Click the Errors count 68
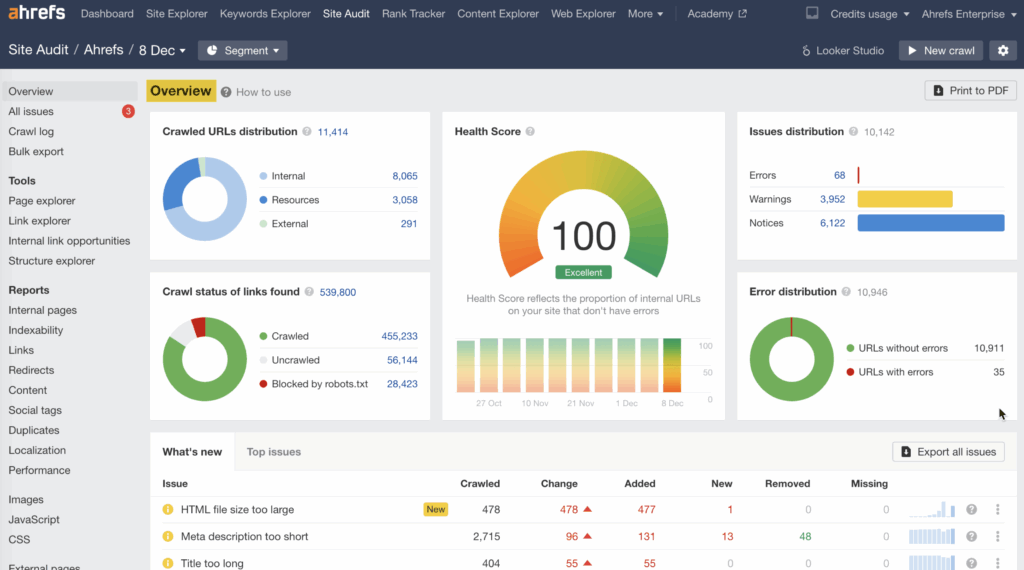The image size is (1024, 570). coord(839,175)
